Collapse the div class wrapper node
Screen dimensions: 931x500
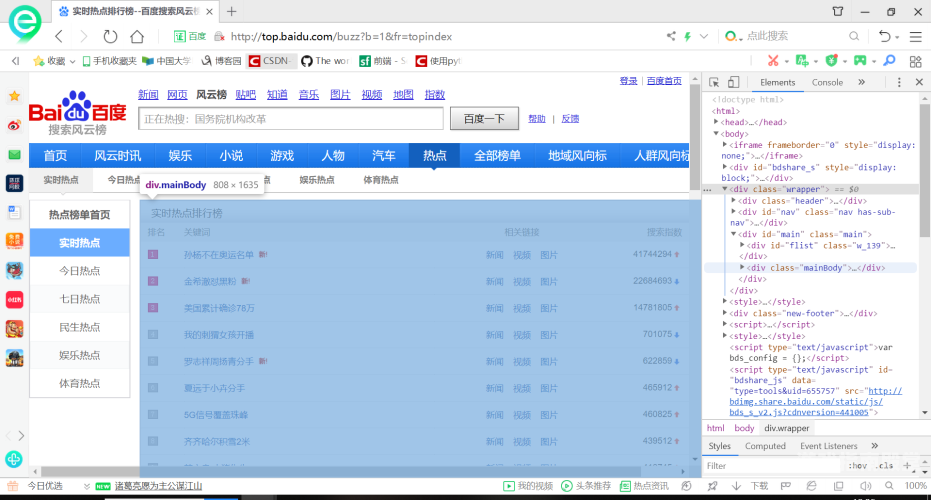[725, 189]
